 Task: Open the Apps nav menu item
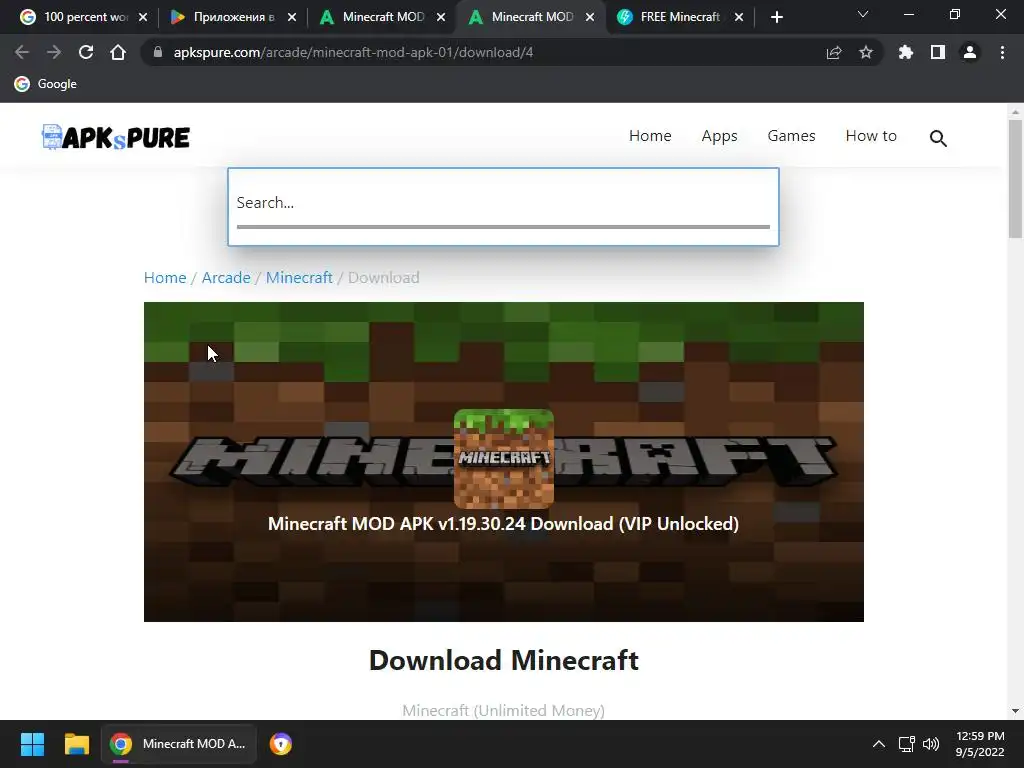[x=719, y=136]
